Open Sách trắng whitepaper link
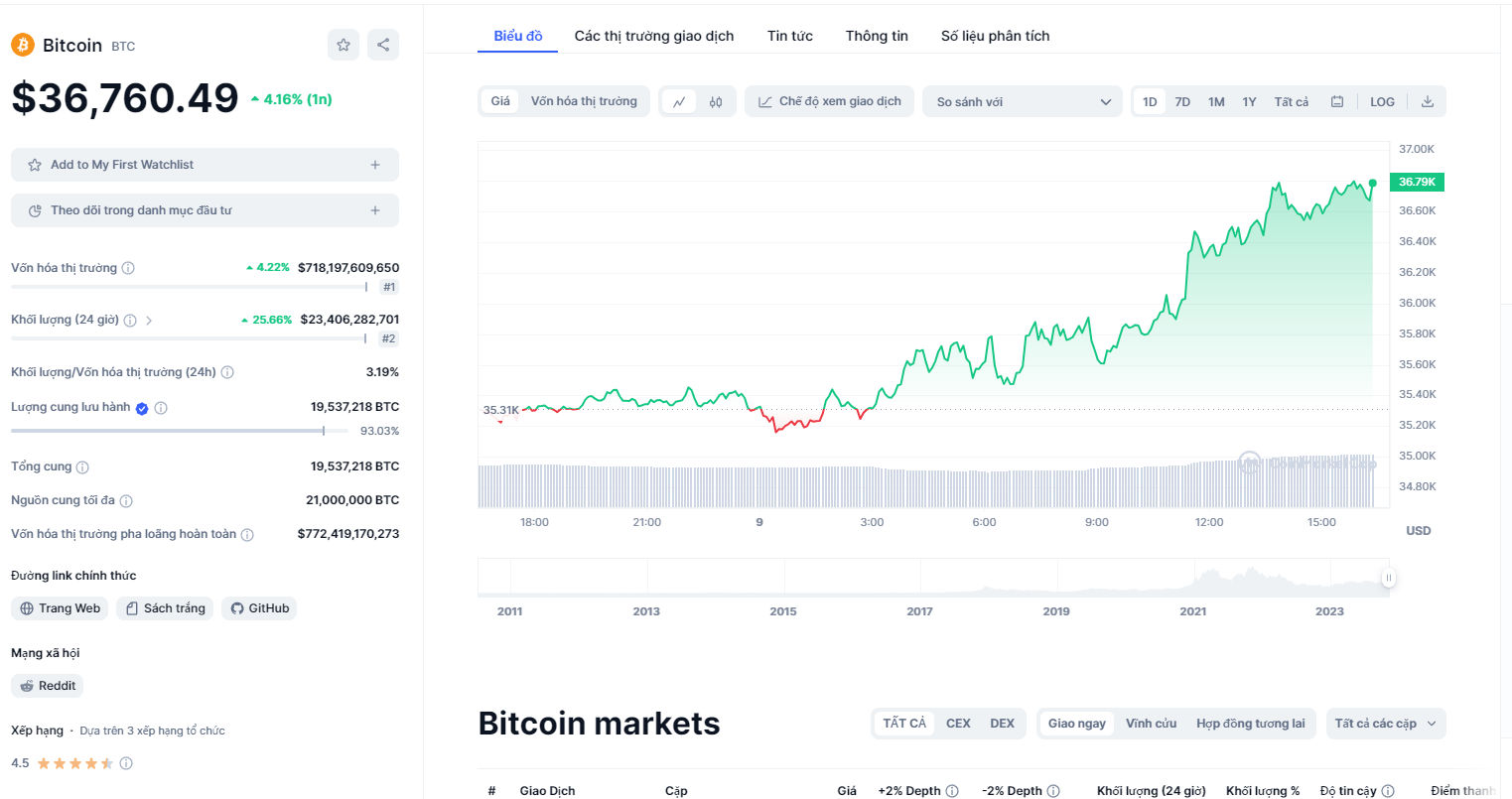The height and width of the screenshot is (799, 1512). coord(165,608)
